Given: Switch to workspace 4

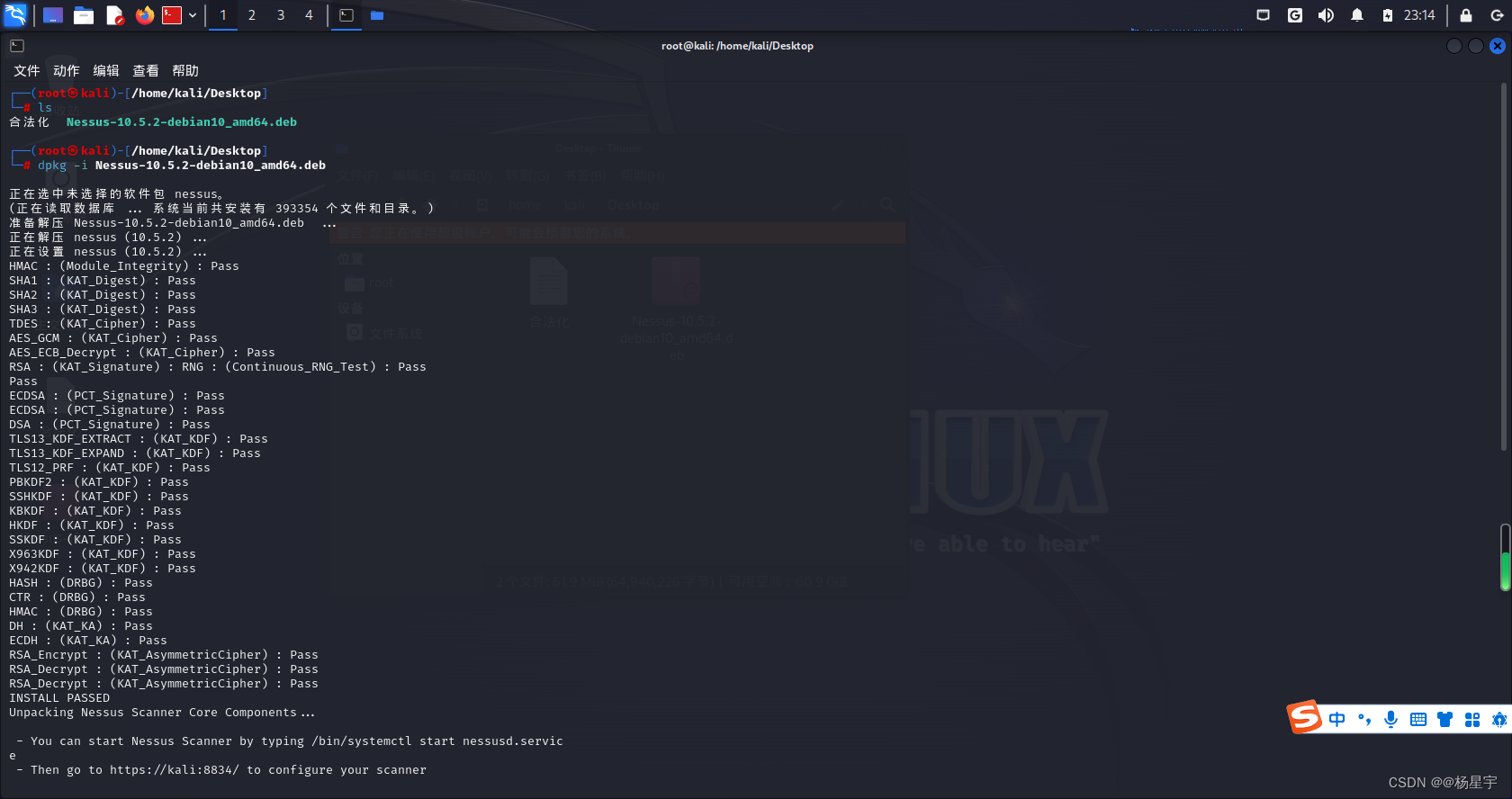Looking at the screenshot, I should coord(310,15).
